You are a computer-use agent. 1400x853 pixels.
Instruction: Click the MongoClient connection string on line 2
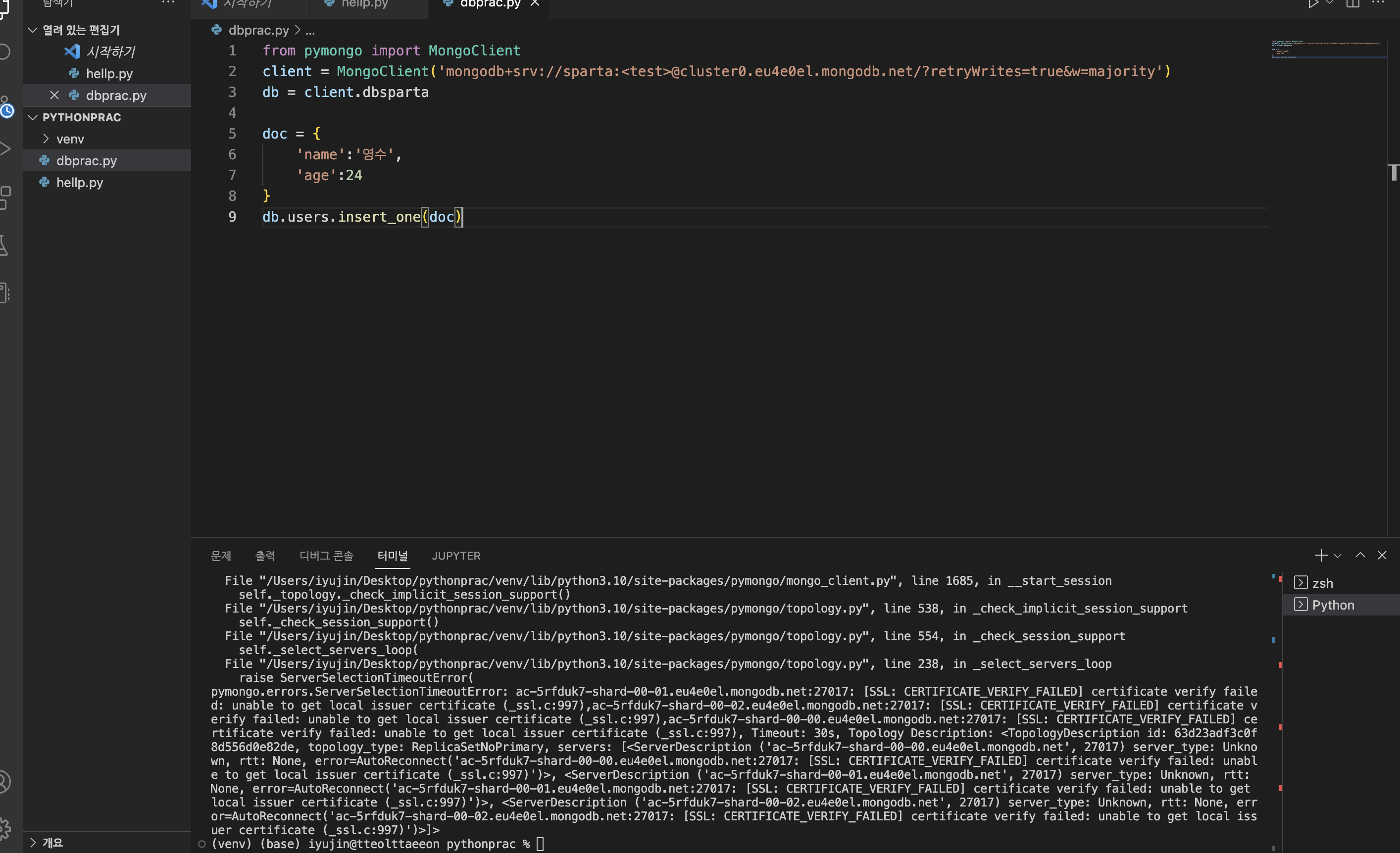(800, 71)
